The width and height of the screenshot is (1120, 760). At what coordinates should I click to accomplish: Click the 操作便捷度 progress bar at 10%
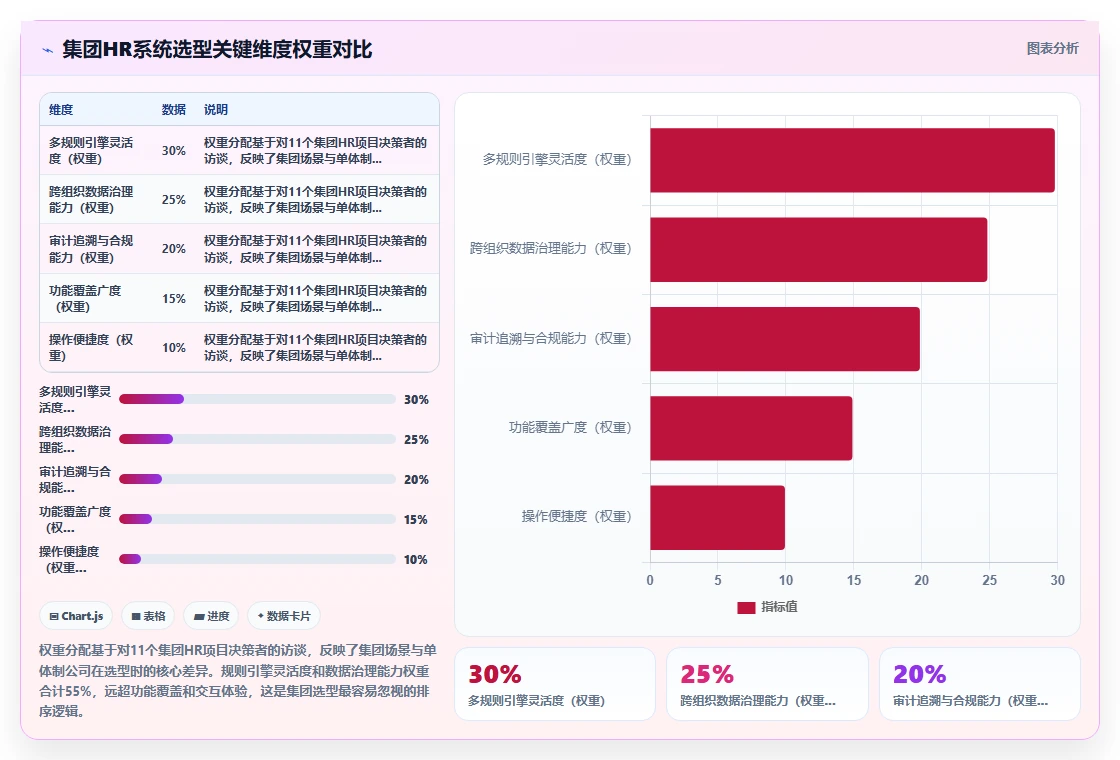tap(257, 559)
